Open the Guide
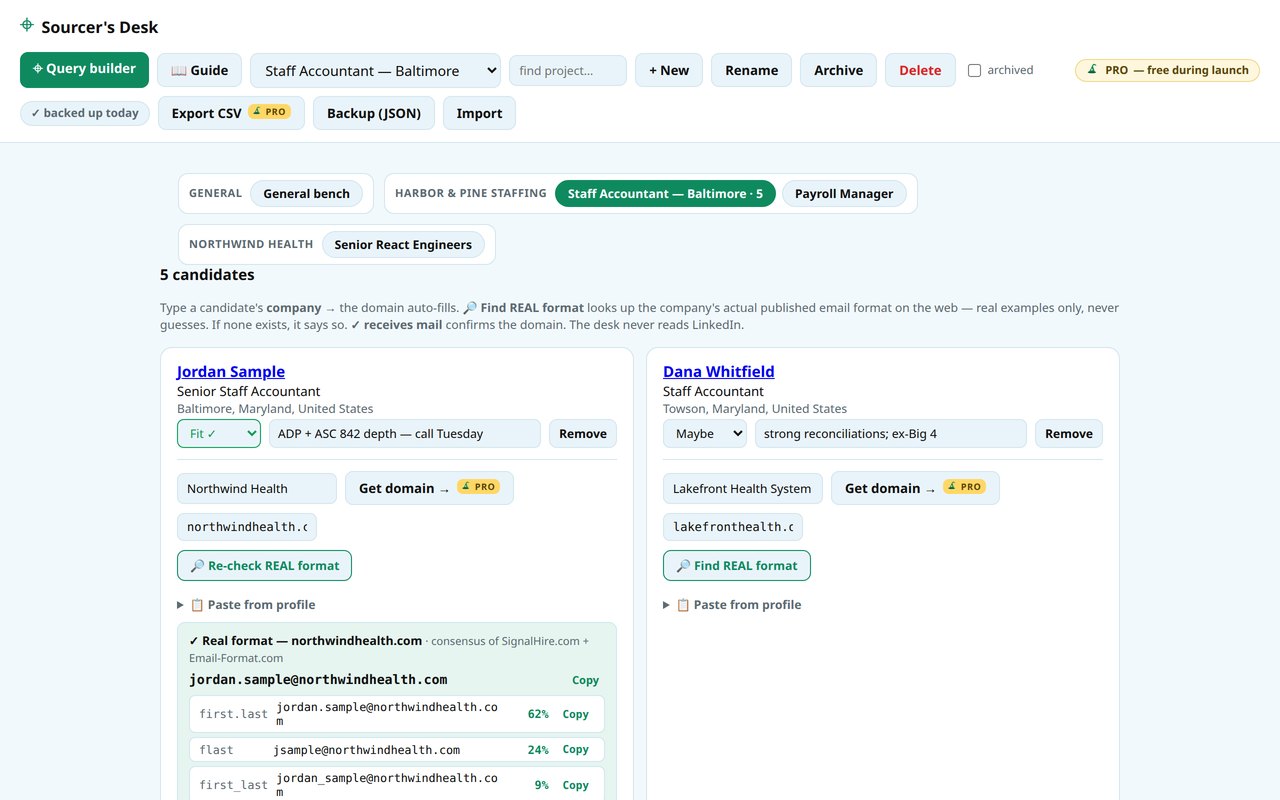Viewport: 1280px width, 800px height. (199, 70)
